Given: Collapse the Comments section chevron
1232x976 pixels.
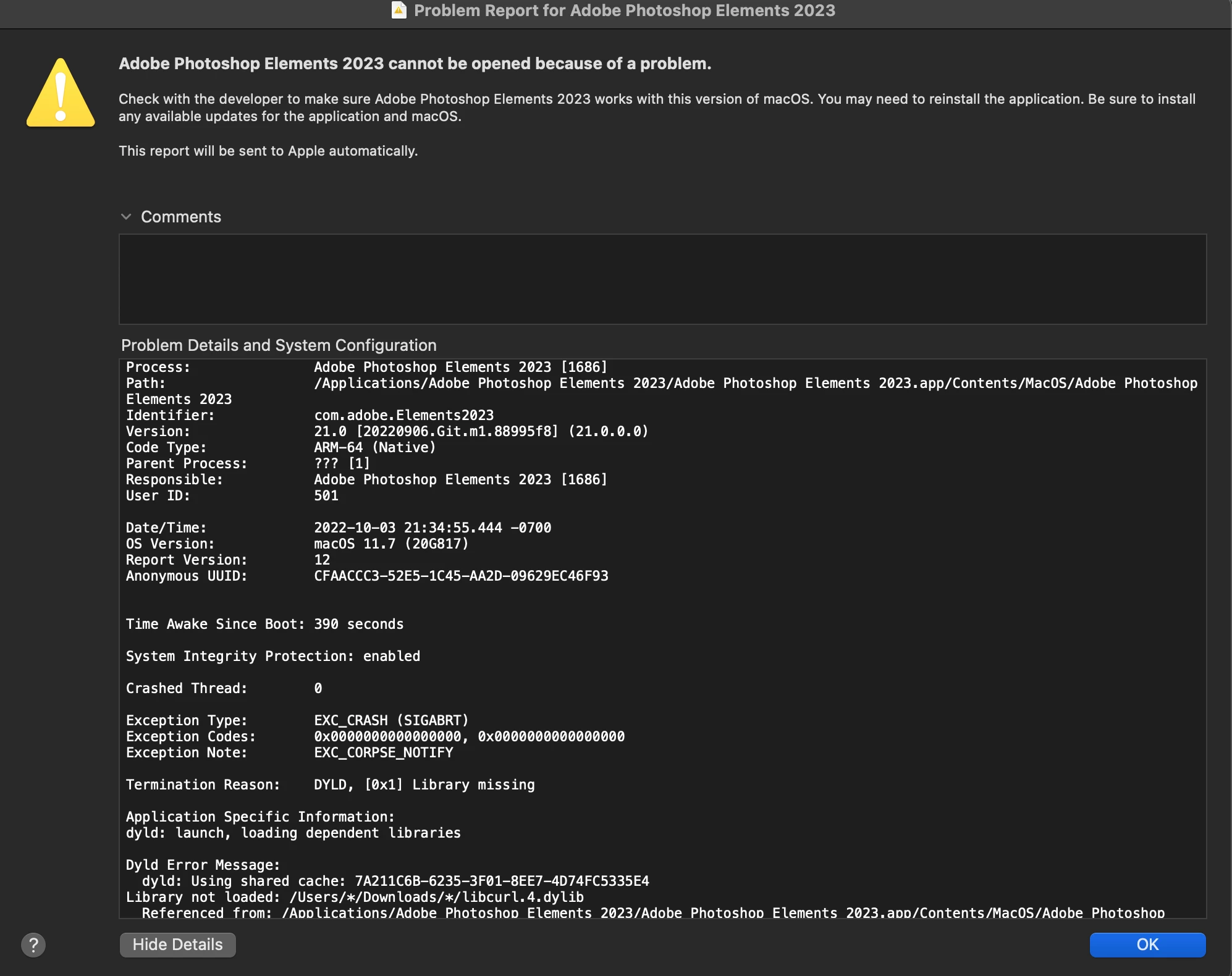Looking at the screenshot, I should 126,217.
